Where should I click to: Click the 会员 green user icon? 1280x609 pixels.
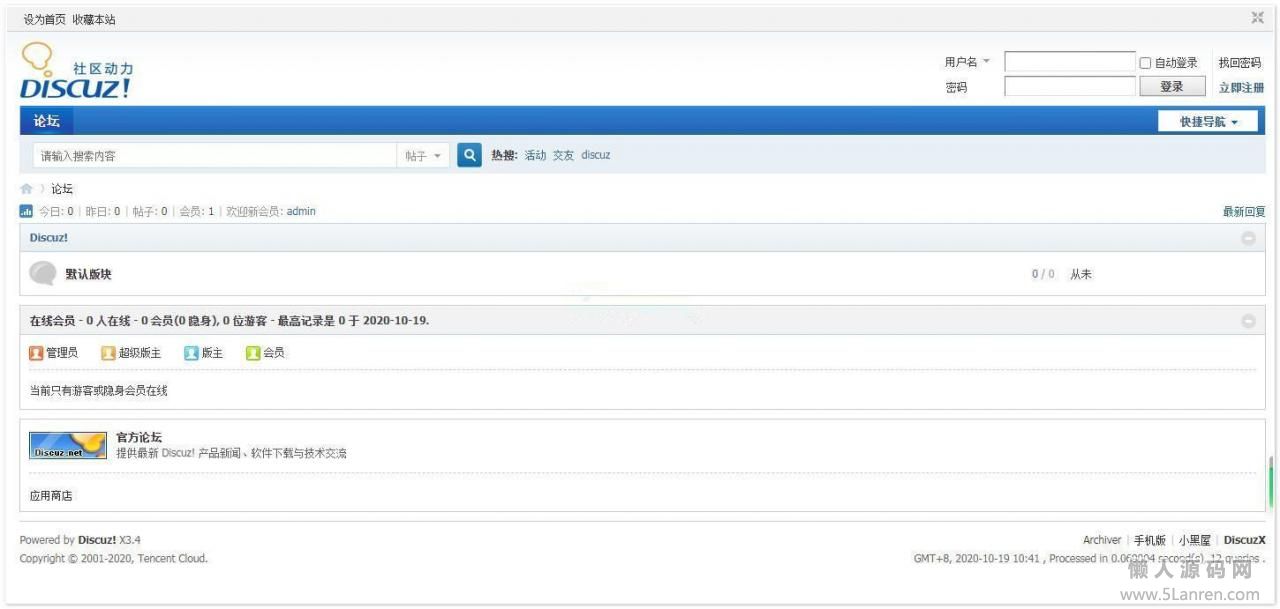253,353
